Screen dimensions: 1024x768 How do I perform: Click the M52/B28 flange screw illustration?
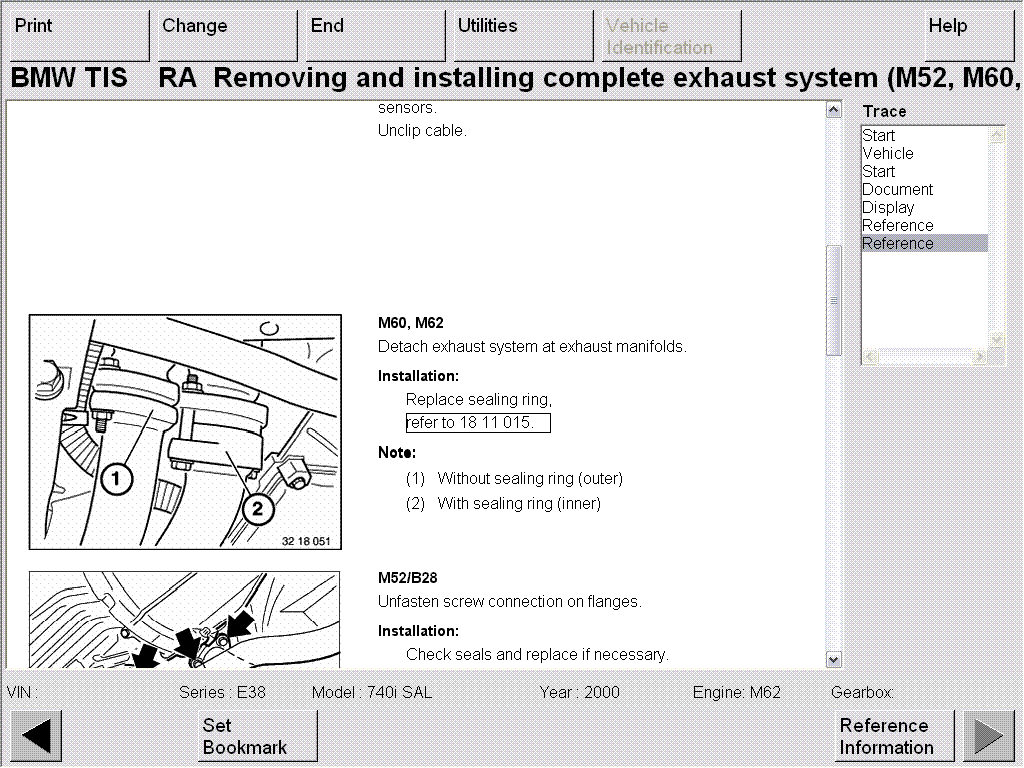(x=184, y=620)
